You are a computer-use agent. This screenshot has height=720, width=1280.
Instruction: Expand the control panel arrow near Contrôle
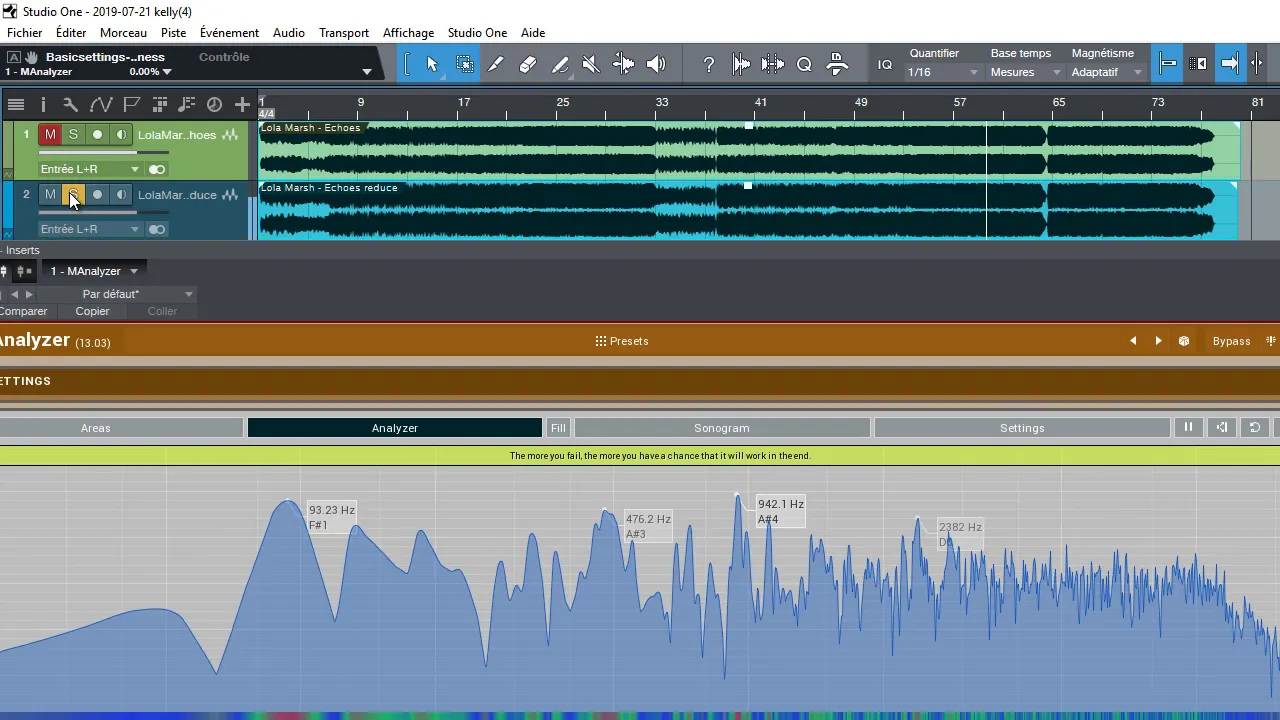point(366,72)
